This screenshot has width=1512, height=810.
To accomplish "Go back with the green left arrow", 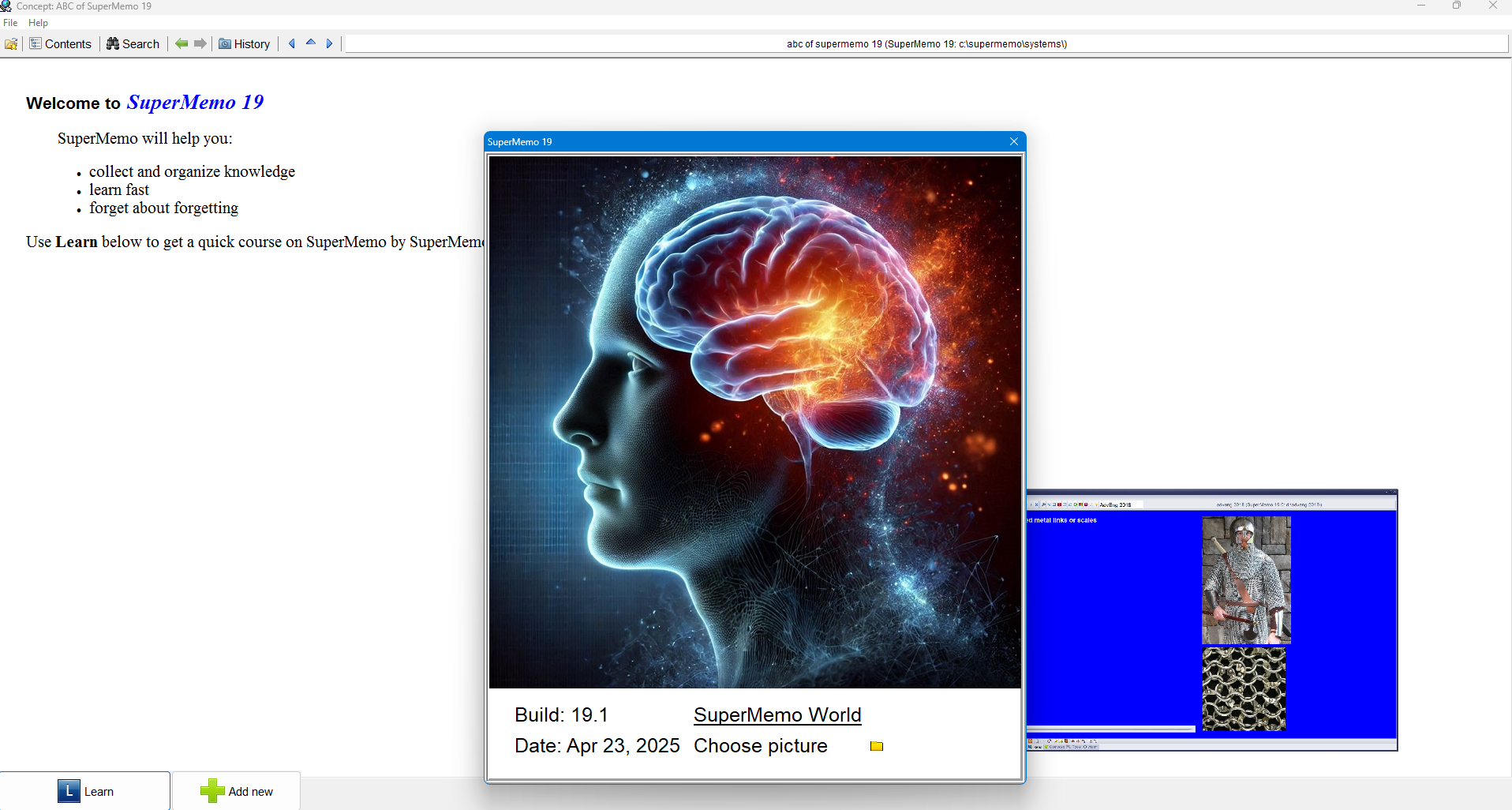I will (182, 43).
